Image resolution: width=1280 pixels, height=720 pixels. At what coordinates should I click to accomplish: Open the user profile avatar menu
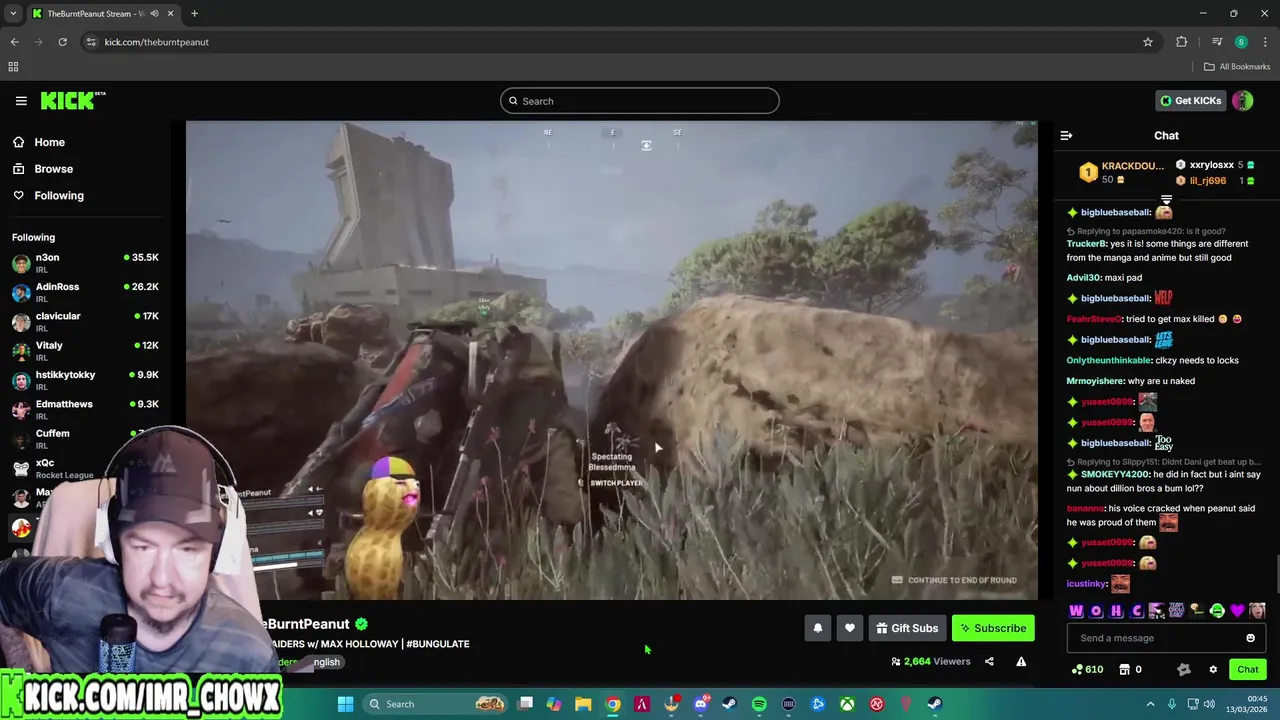click(1243, 101)
